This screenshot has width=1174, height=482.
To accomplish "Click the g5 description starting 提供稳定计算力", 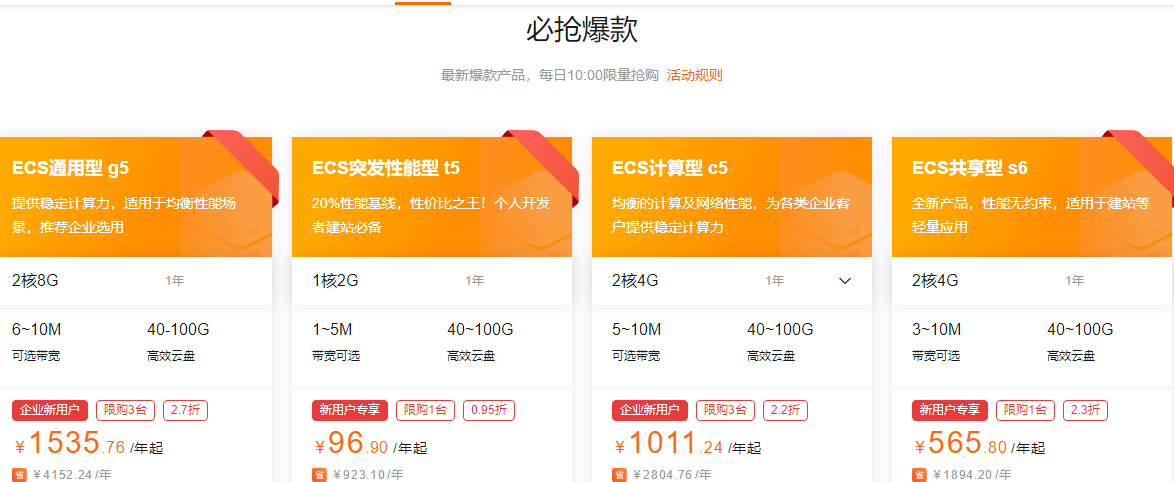I will (124, 215).
